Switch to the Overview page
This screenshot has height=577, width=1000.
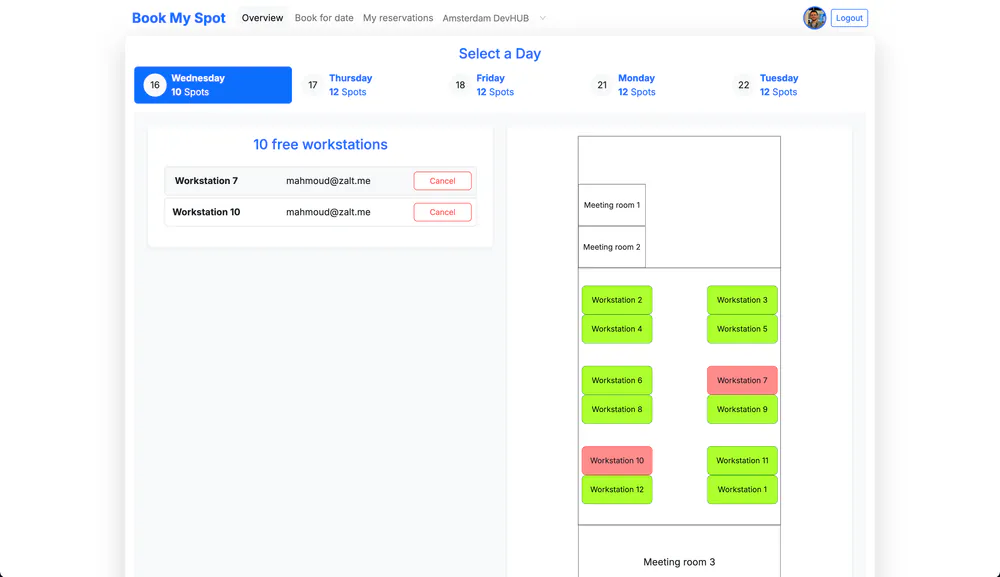[x=262, y=17]
